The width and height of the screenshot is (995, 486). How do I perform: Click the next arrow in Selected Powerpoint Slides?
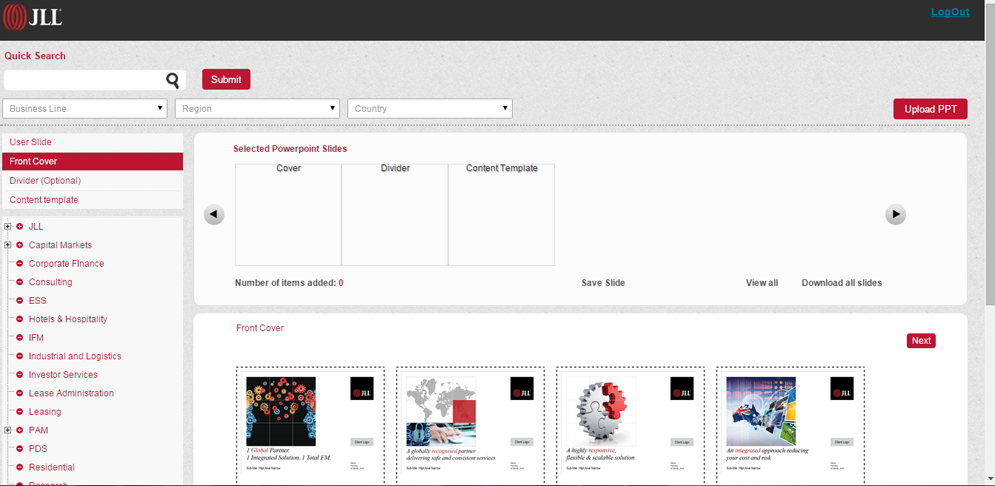click(x=895, y=214)
